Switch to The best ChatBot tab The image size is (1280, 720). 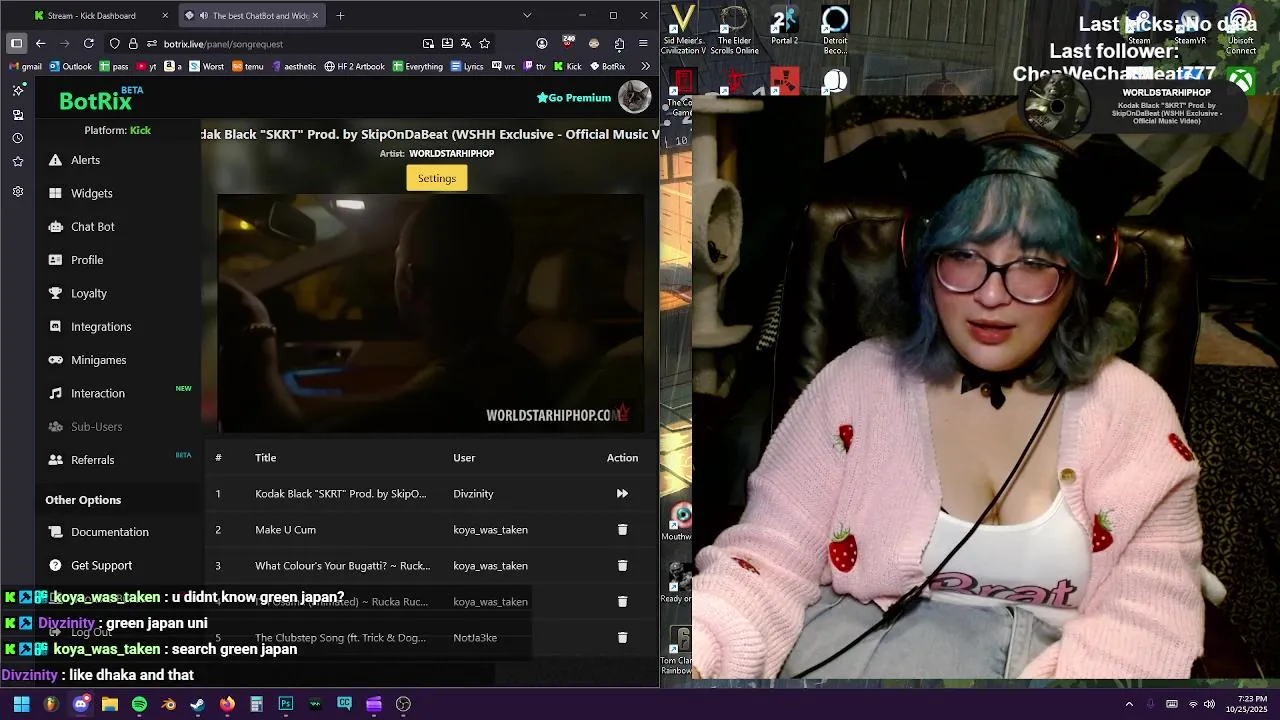click(x=251, y=15)
